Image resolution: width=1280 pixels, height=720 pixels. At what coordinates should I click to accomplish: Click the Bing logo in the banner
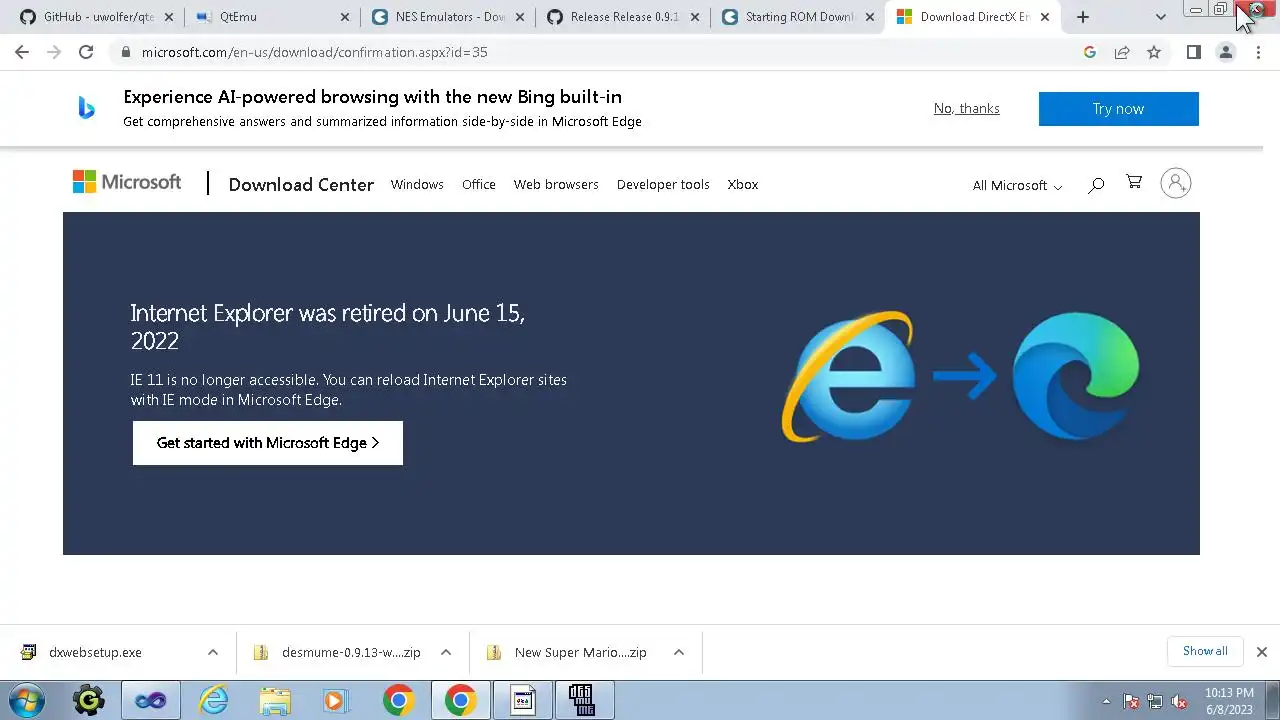pos(87,108)
